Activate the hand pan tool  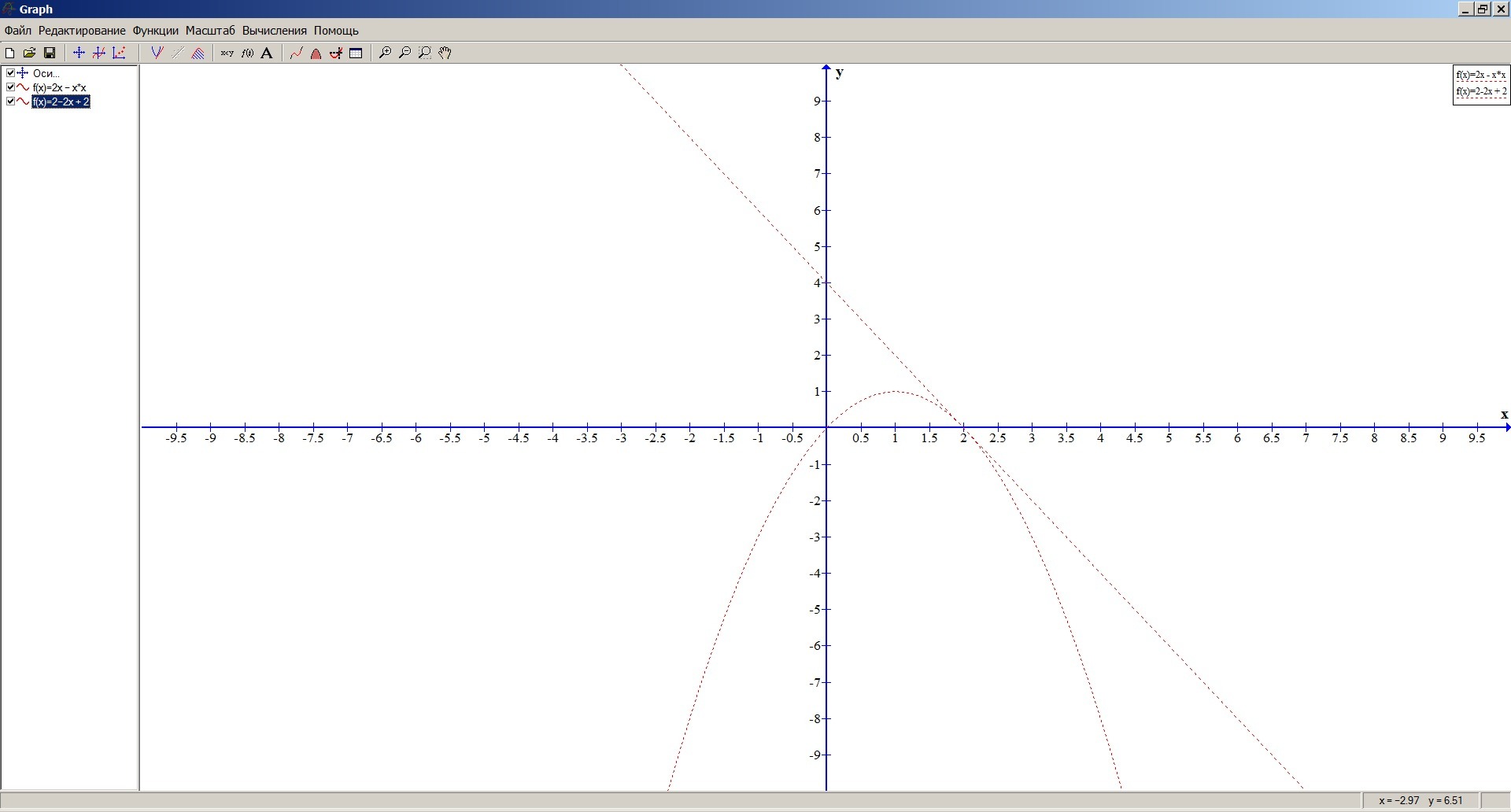pyautogui.click(x=445, y=53)
